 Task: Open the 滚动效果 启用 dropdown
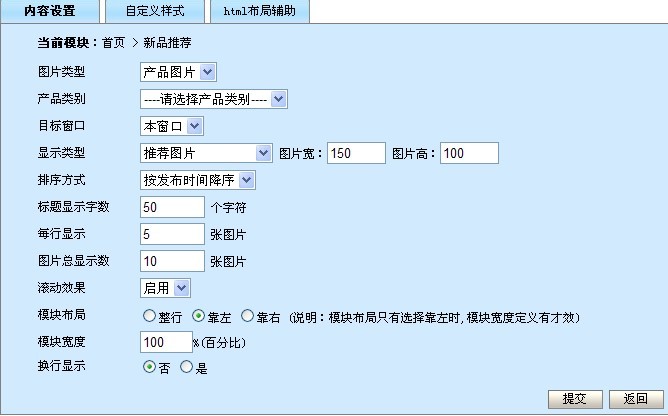[165, 288]
